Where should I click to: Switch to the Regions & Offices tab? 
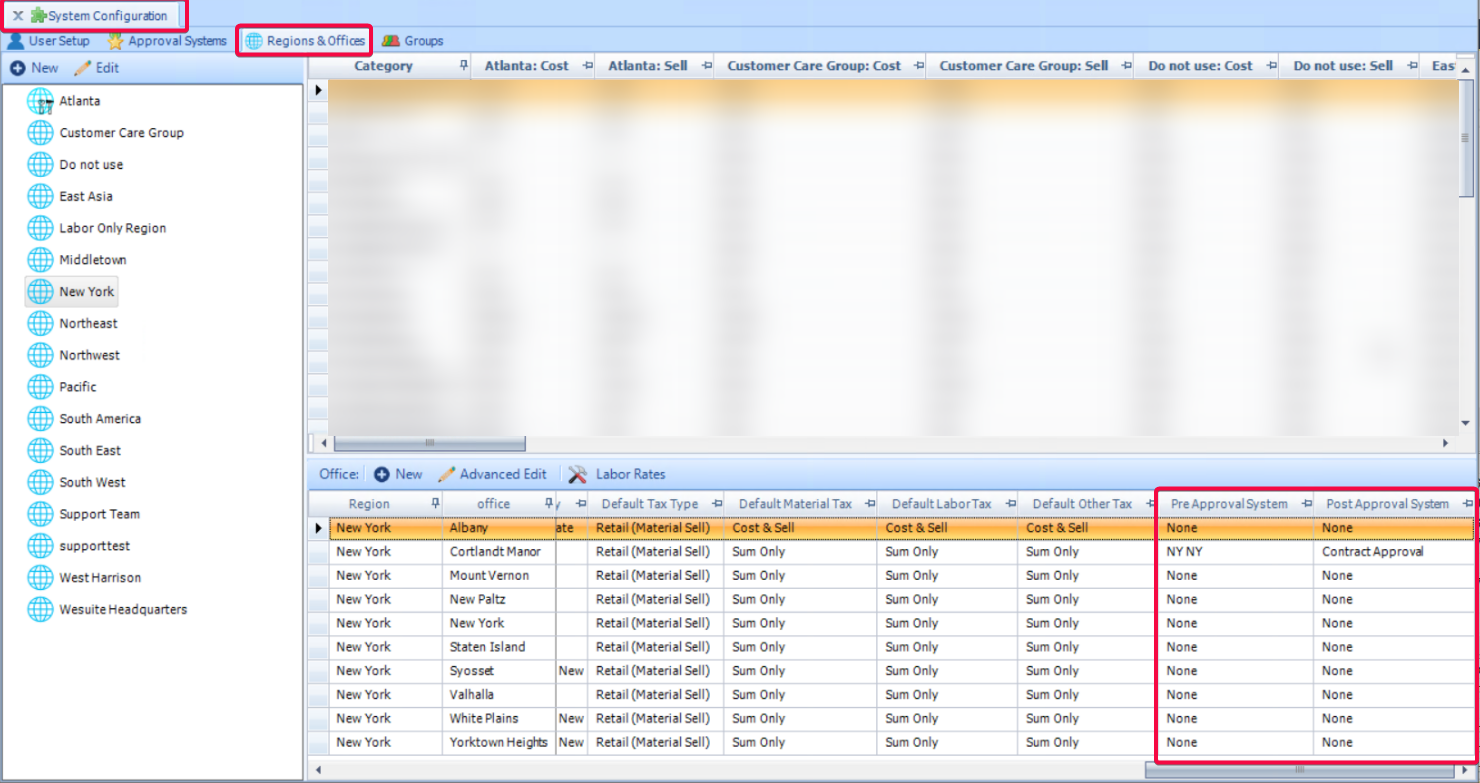tap(304, 41)
